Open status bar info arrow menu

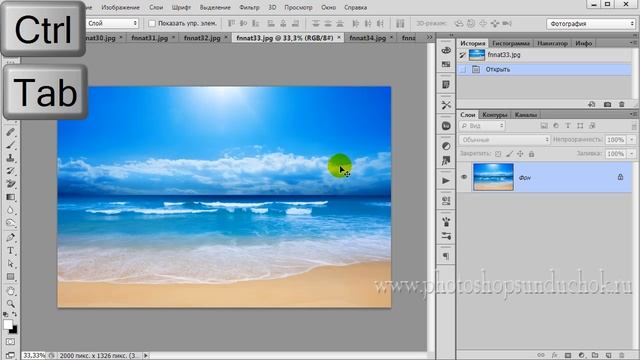coord(146,356)
